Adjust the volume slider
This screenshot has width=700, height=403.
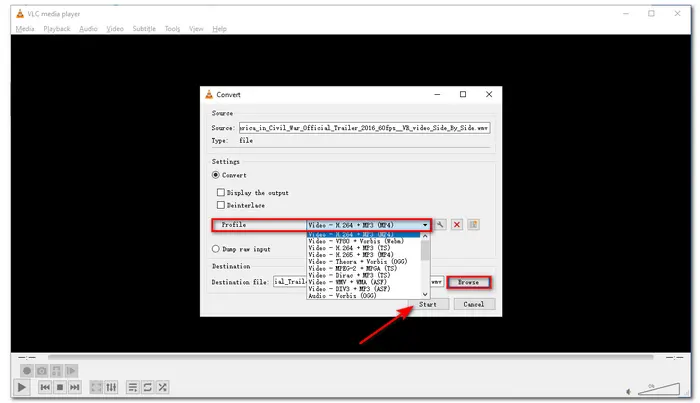659,389
